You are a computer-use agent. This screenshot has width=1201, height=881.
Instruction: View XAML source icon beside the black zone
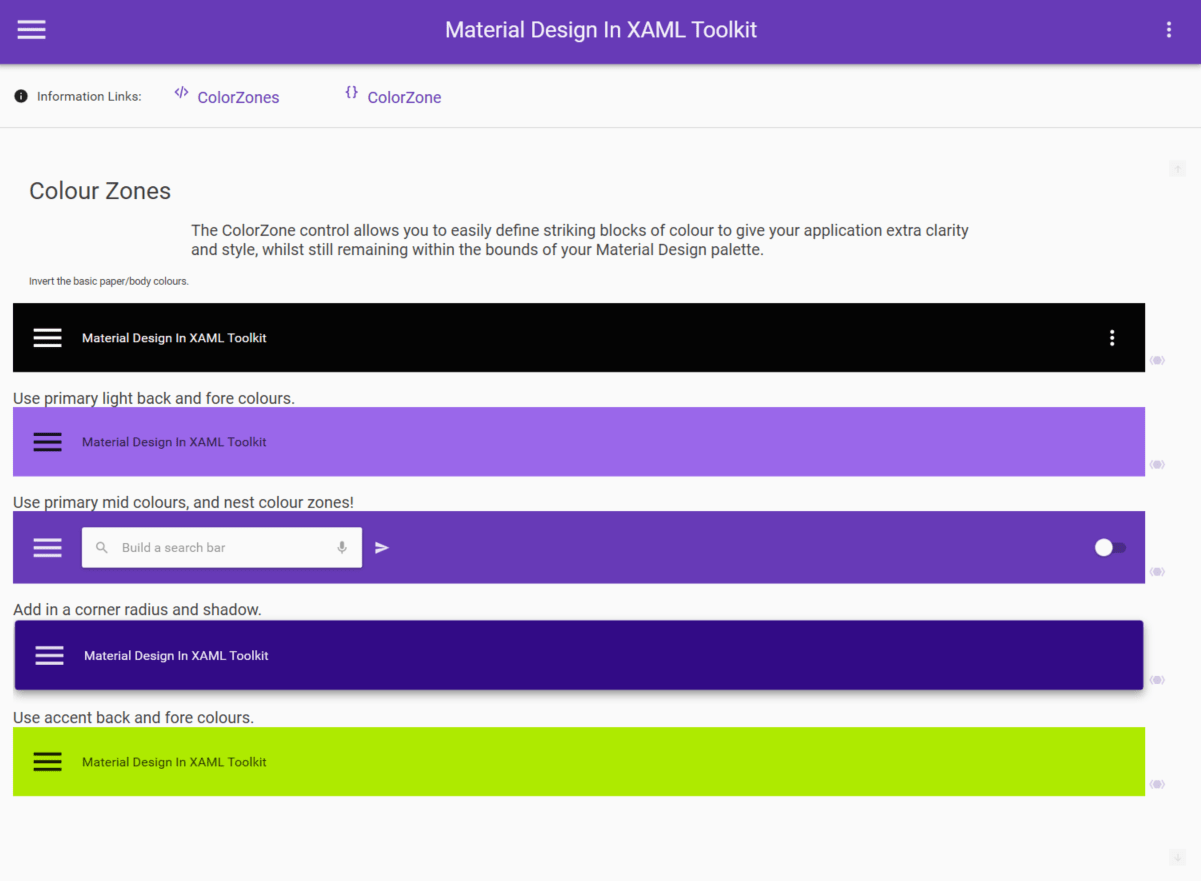[x=1157, y=360]
